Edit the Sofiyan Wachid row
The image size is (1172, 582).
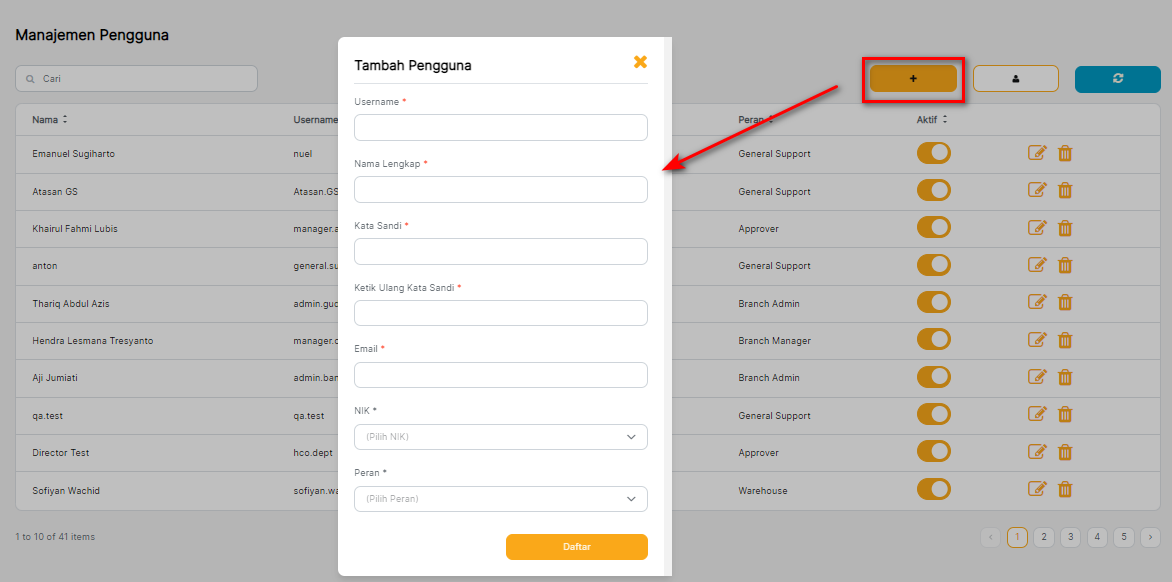1037,489
